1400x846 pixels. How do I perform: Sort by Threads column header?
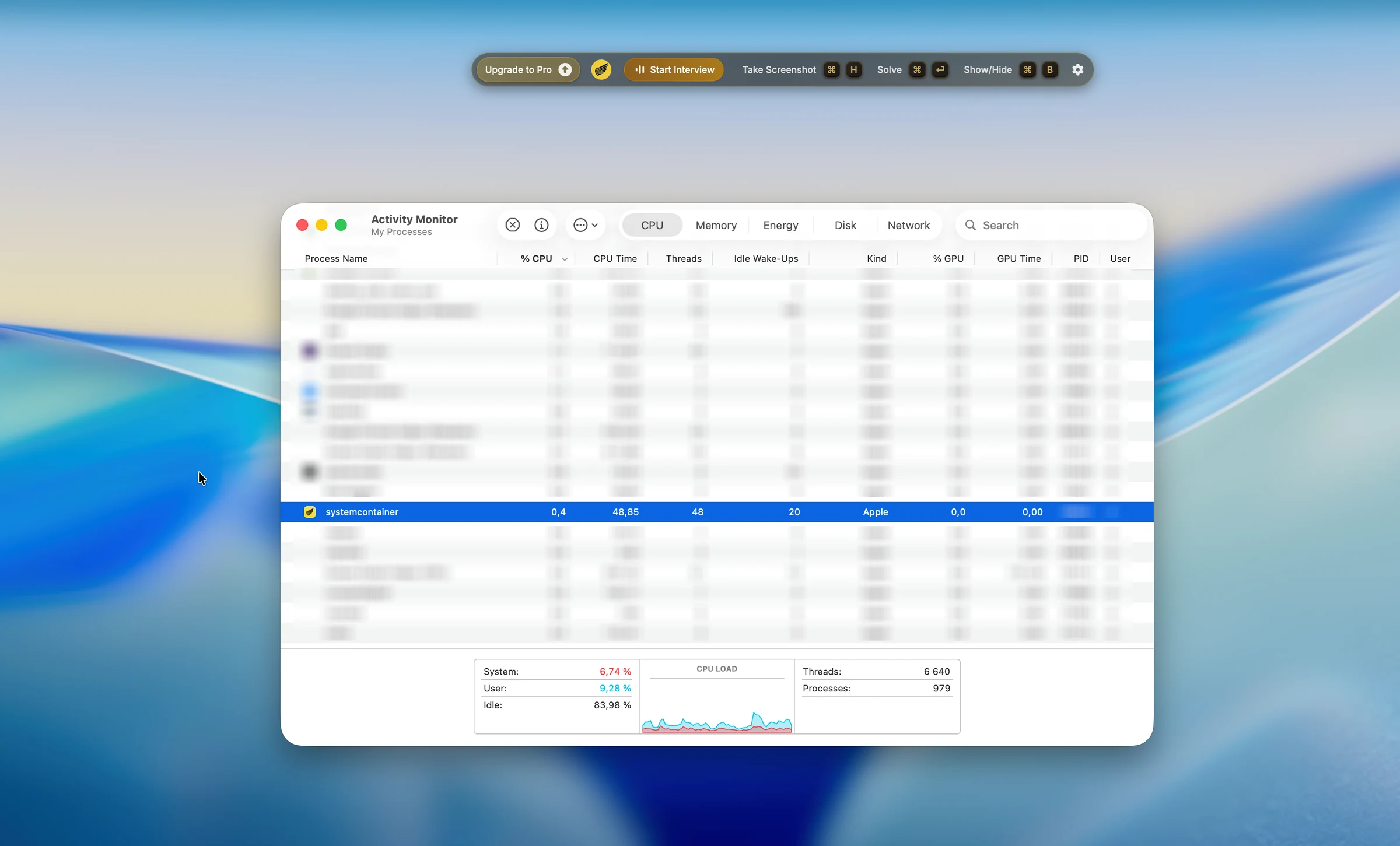point(684,258)
